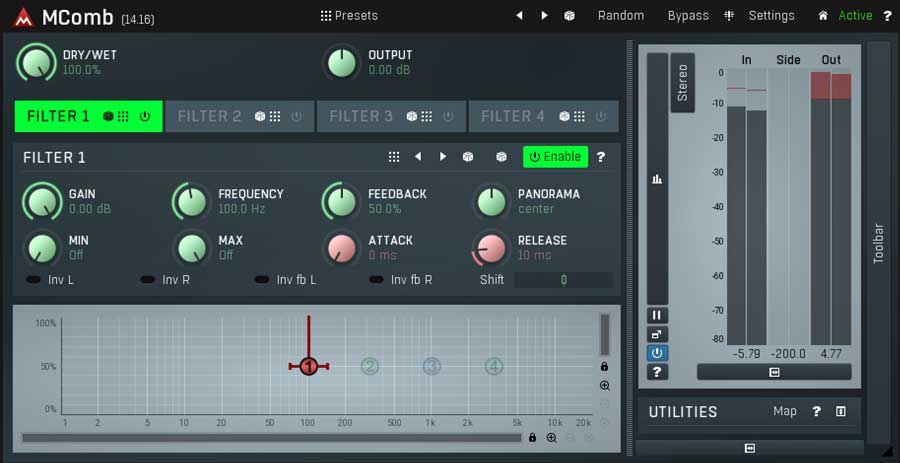Click the MComb logo icon

point(24,18)
